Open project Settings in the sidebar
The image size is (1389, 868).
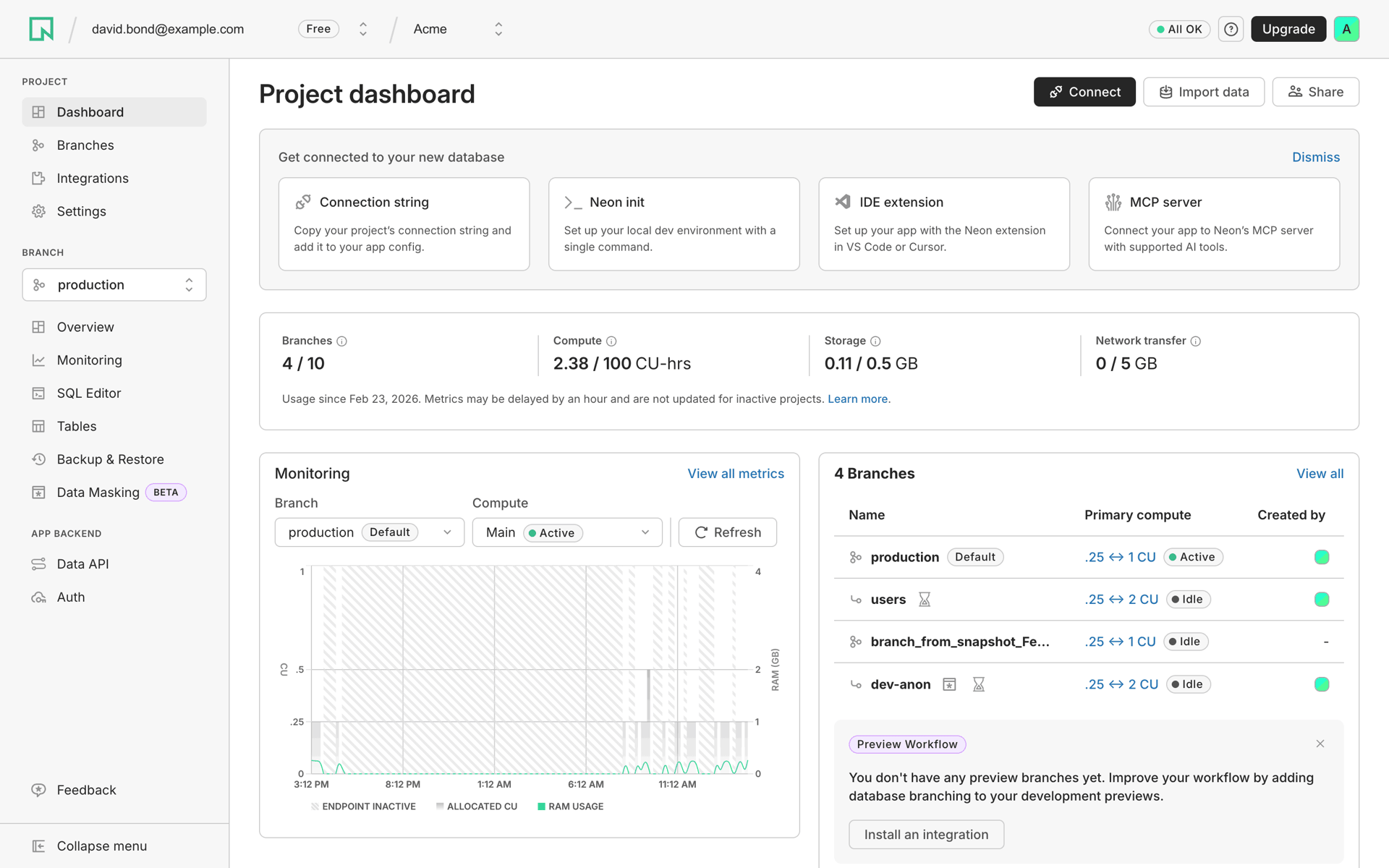pyautogui.click(x=114, y=211)
